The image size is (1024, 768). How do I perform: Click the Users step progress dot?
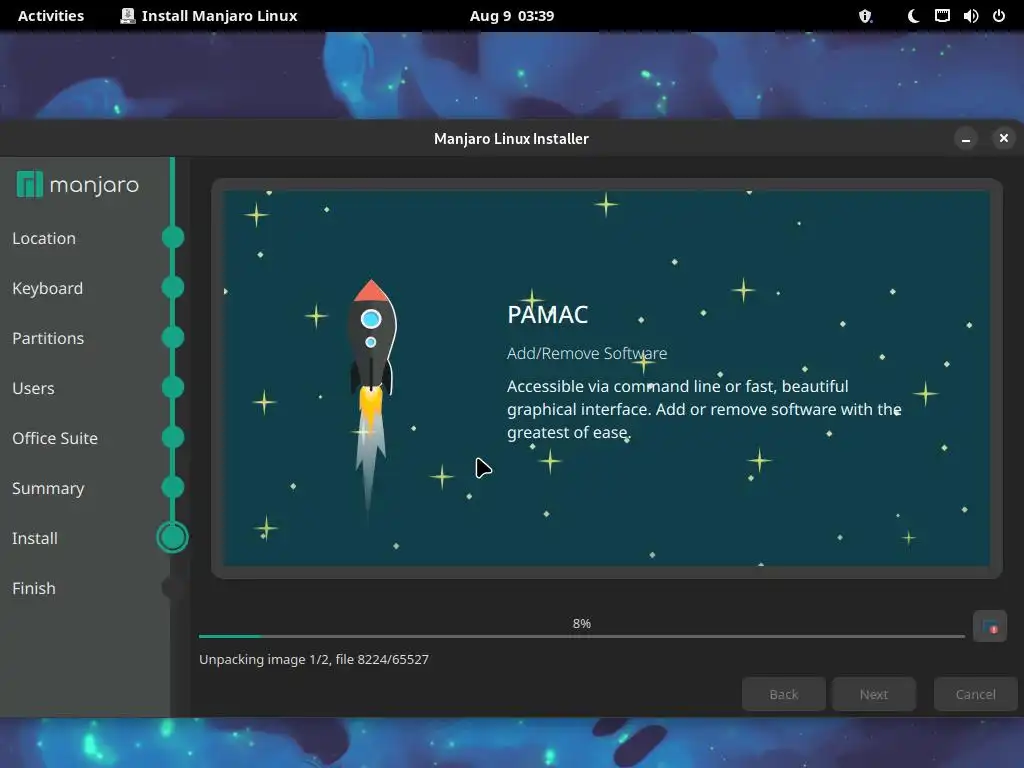pyautogui.click(x=172, y=387)
